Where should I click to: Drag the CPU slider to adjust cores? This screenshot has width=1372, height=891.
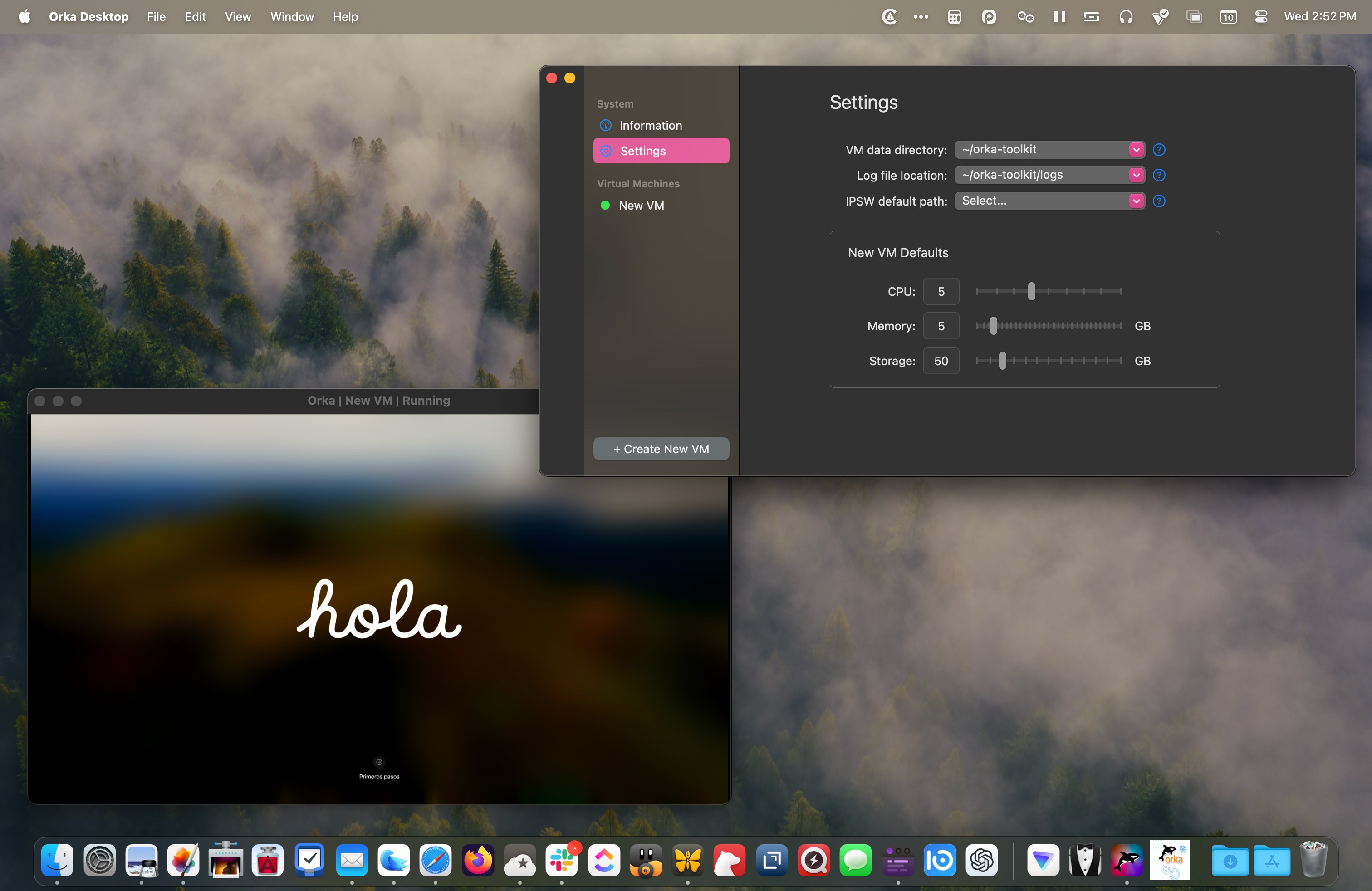1031,291
